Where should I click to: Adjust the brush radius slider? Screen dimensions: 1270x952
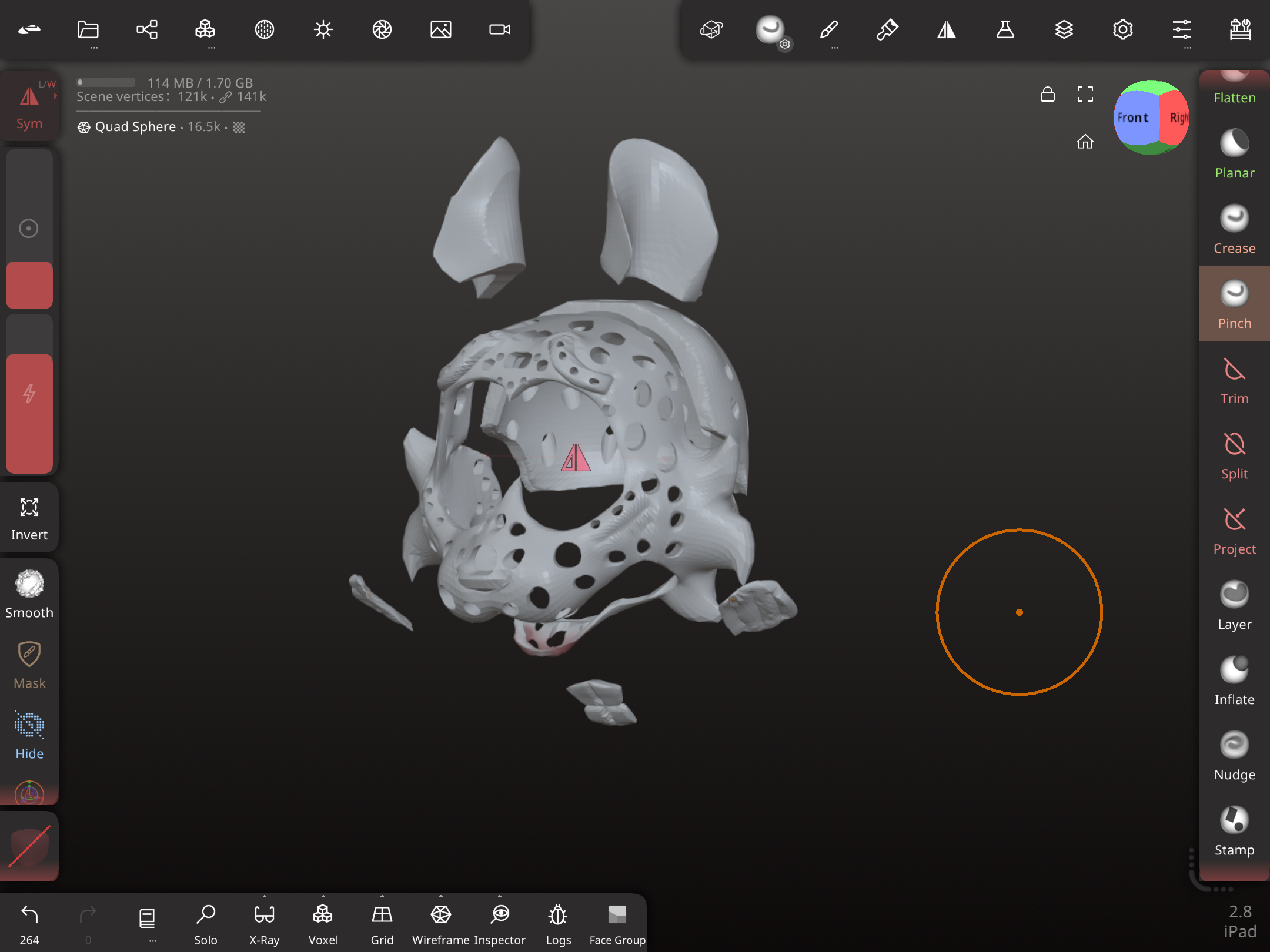29,228
